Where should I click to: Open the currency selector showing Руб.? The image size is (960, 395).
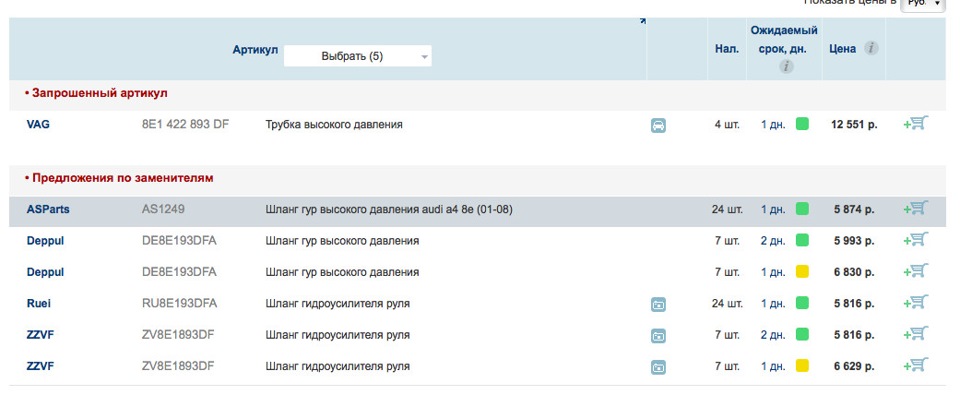pyautogui.click(x=923, y=4)
